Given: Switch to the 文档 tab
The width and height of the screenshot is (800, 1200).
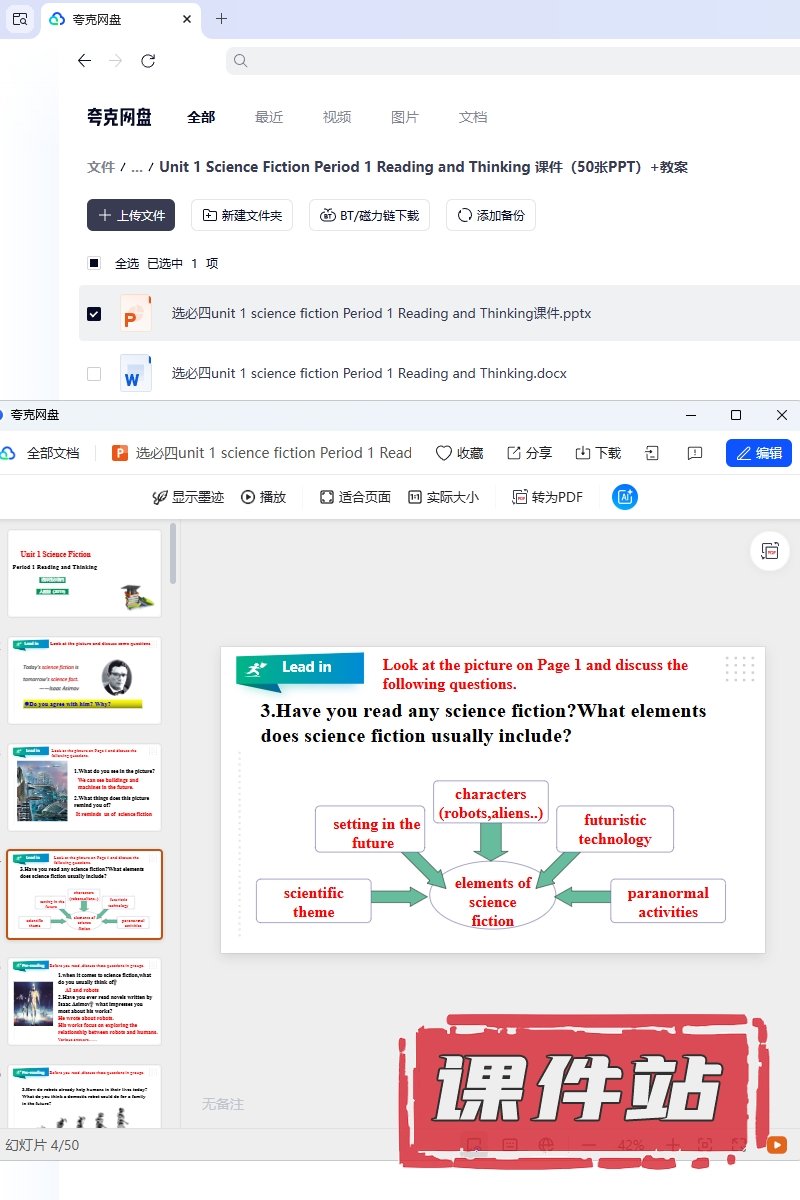Looking at the screenshot, I should 473,117.
